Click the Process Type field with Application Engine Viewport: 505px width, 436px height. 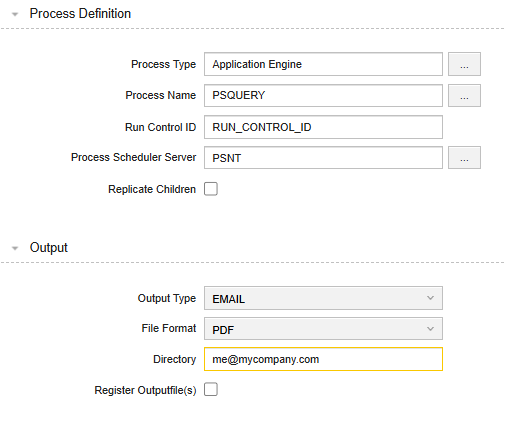[x=323, y=64]
